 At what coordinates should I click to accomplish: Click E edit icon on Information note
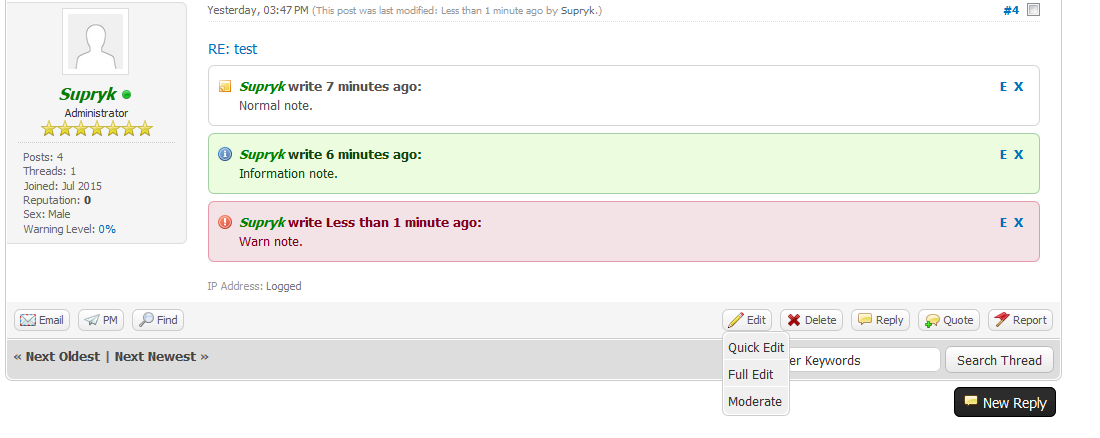(x=1003, y=155)
